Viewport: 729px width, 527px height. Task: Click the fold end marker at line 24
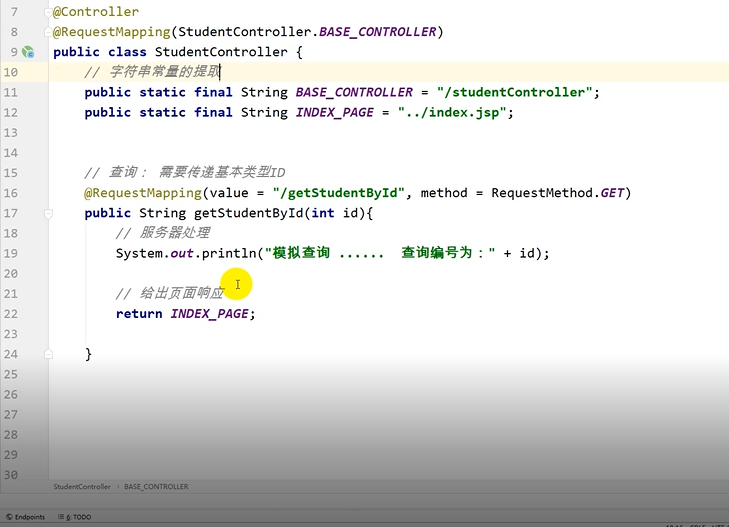point(48,354)
